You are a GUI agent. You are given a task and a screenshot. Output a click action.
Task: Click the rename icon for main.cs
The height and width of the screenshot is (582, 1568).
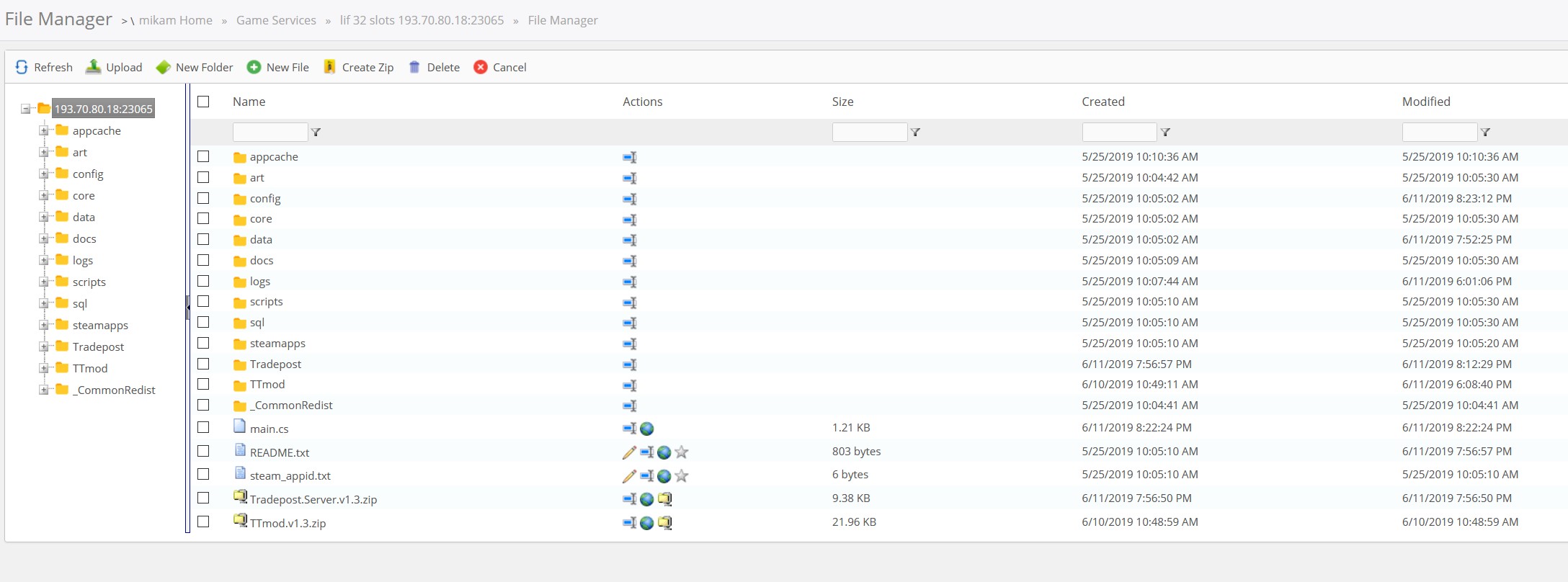click(x=630, y=429)
